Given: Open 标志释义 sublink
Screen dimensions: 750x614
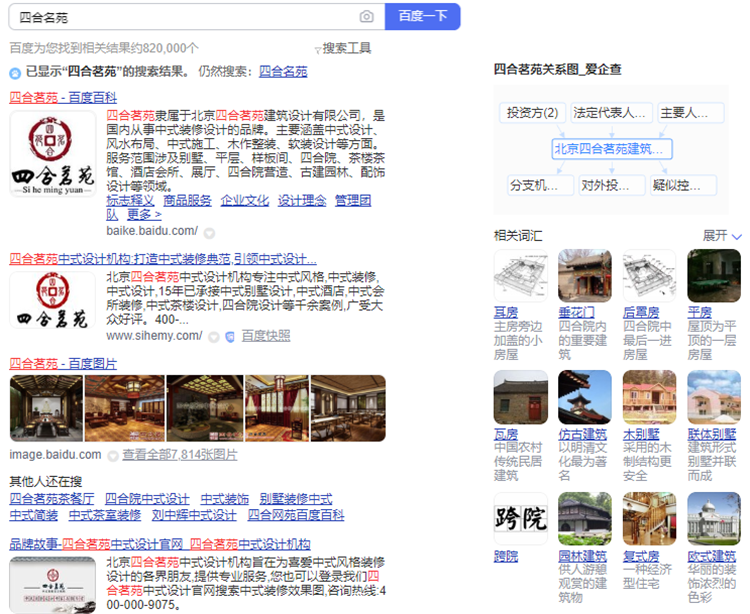Looking at the screenshot, I should pyautogui.click(x=130, y=201).
